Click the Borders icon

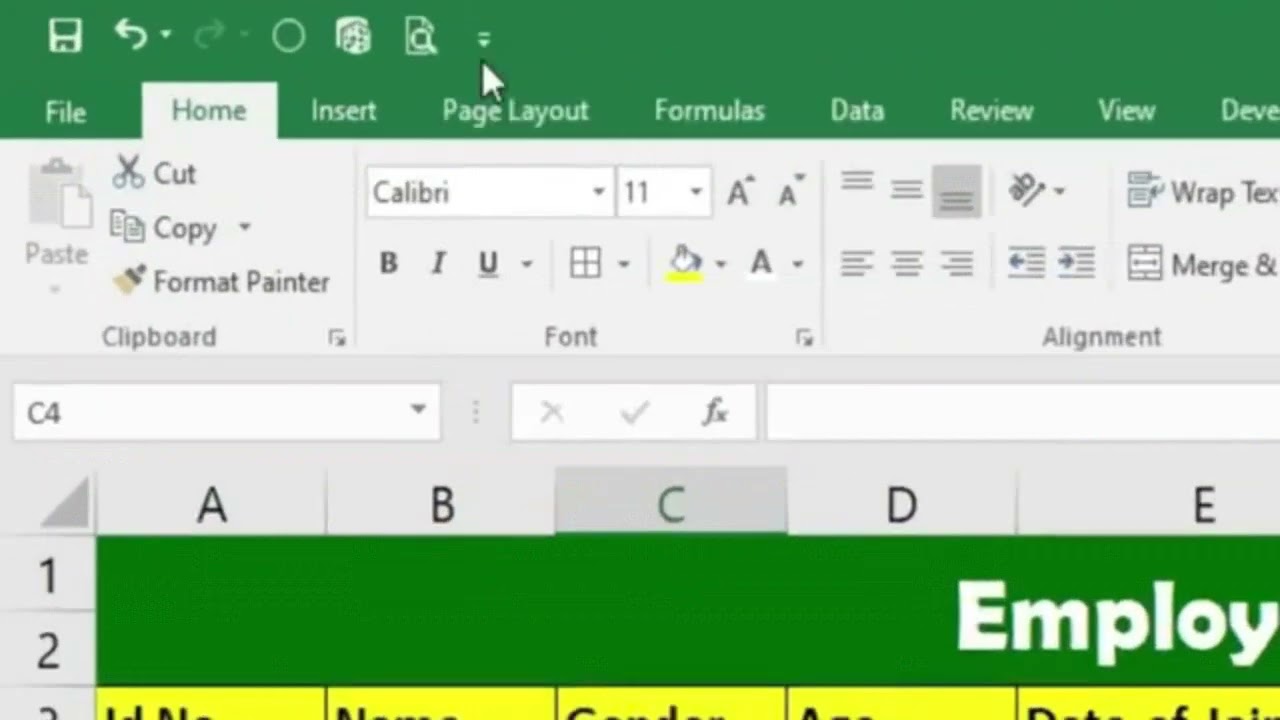(586, 263)
